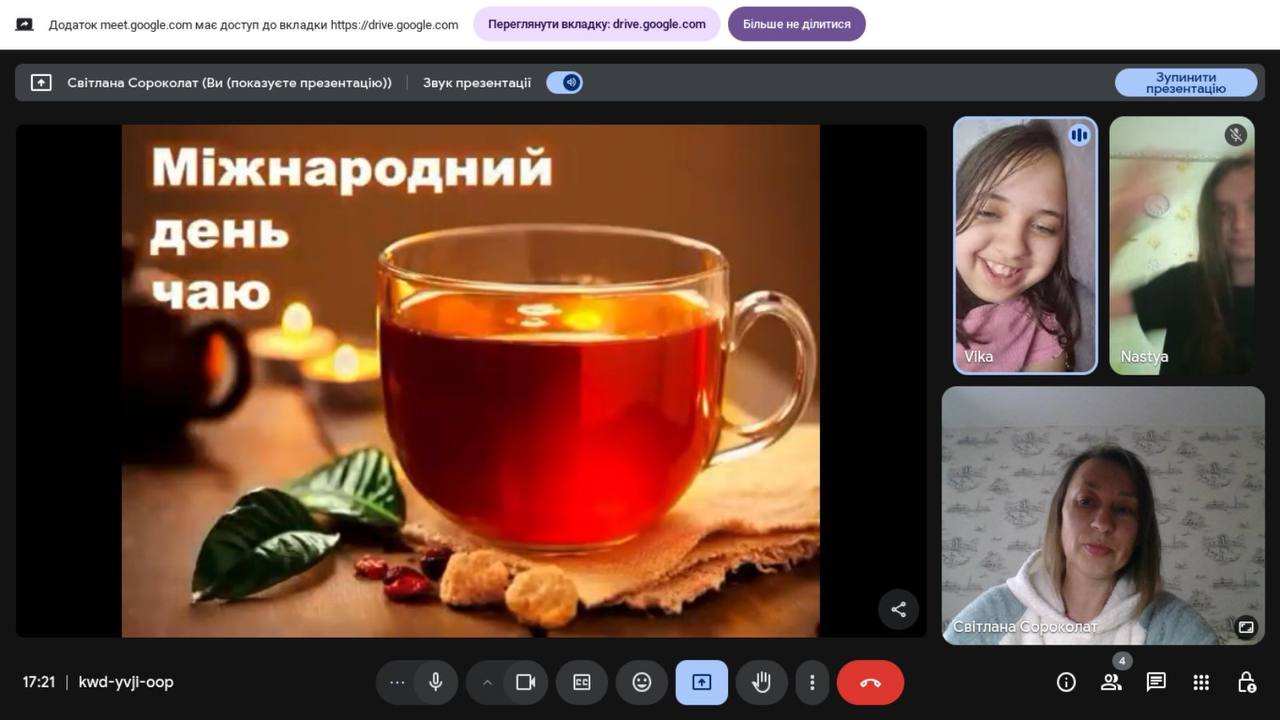Mute the microphone in the bottom bar
Screen dimensions: 1280x720
435,682
